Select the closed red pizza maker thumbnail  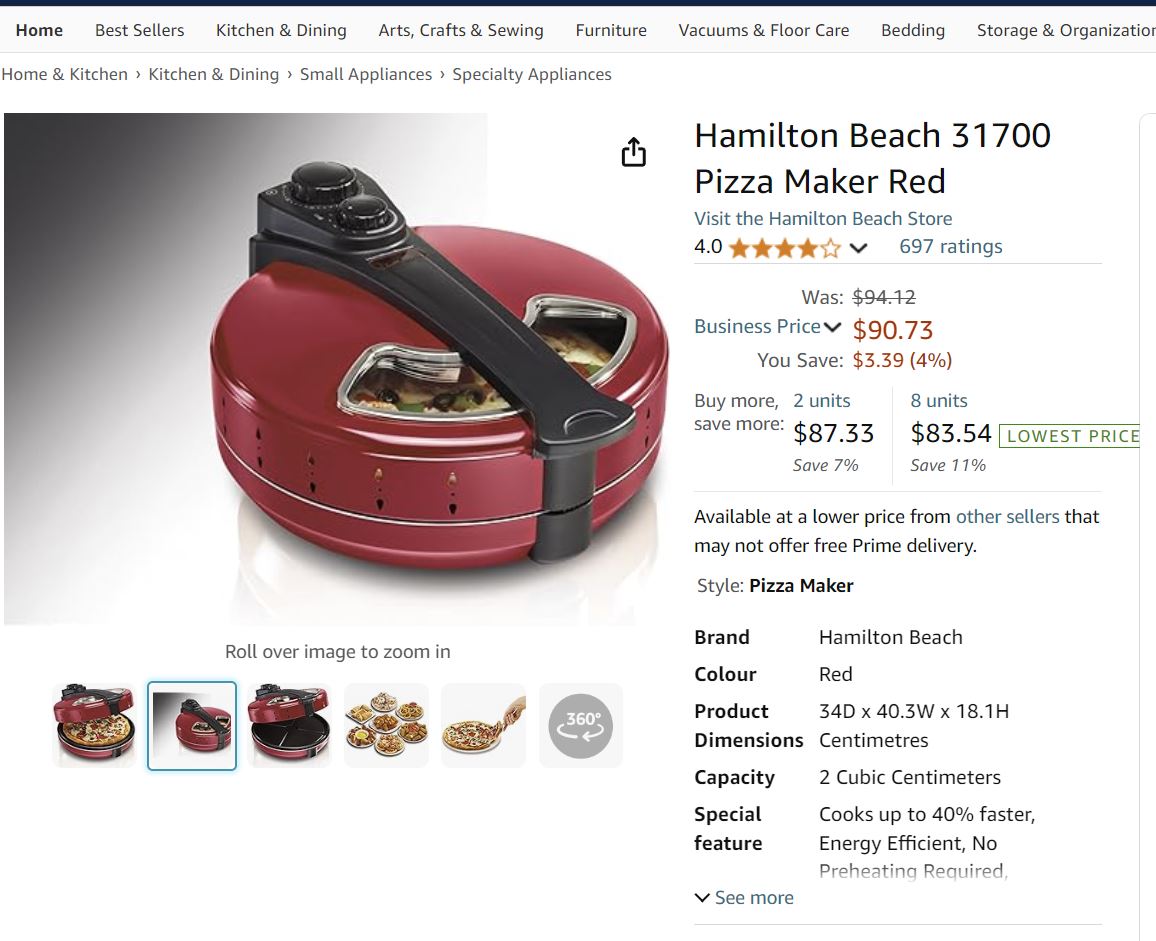[x=192, y=726]
